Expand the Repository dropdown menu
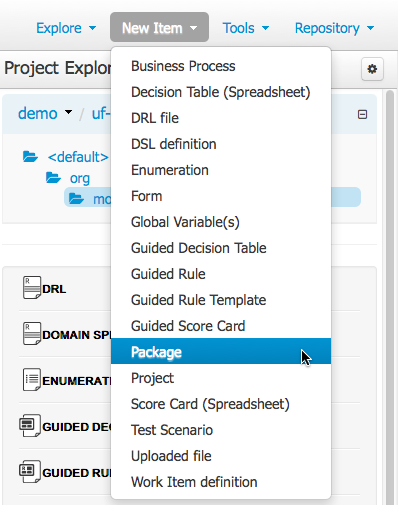The width and height of the screenshot is (398, 505). 334,28
